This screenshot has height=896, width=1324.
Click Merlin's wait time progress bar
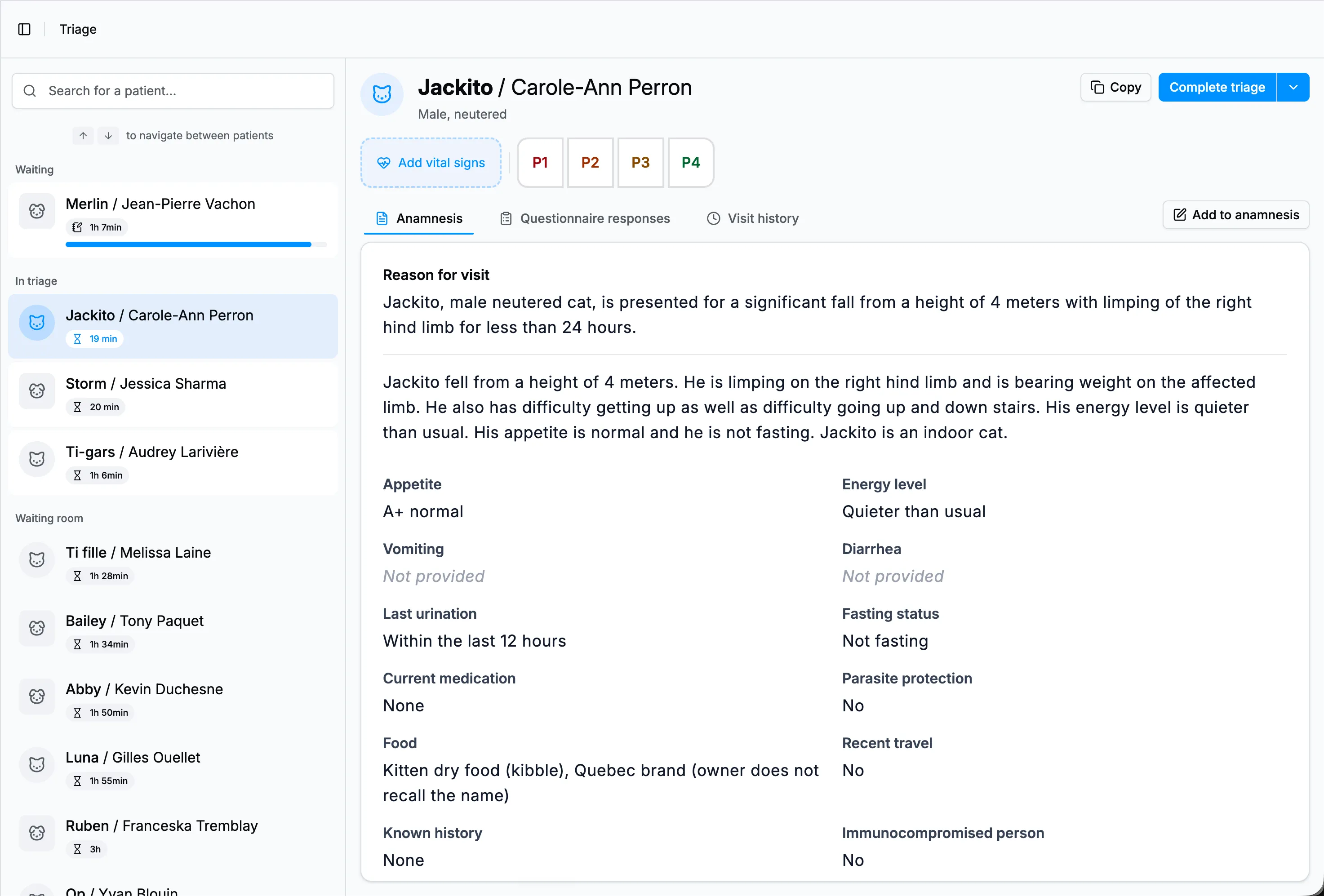tap(196, 244)
